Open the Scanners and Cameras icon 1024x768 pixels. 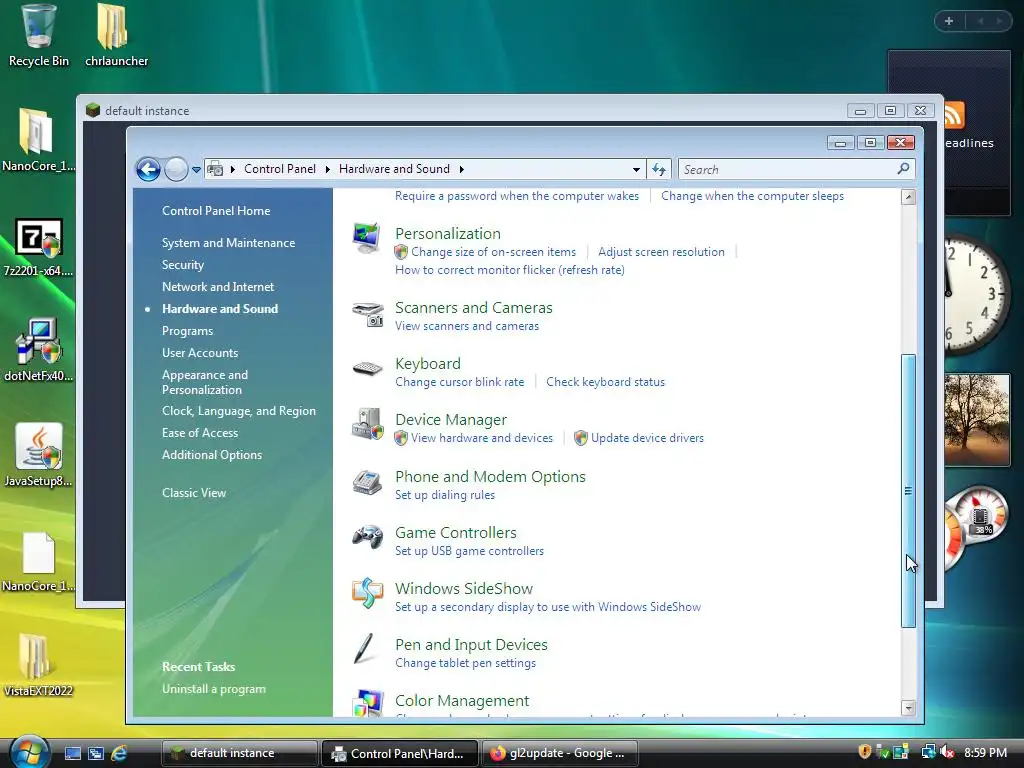[x=368, y=314]
